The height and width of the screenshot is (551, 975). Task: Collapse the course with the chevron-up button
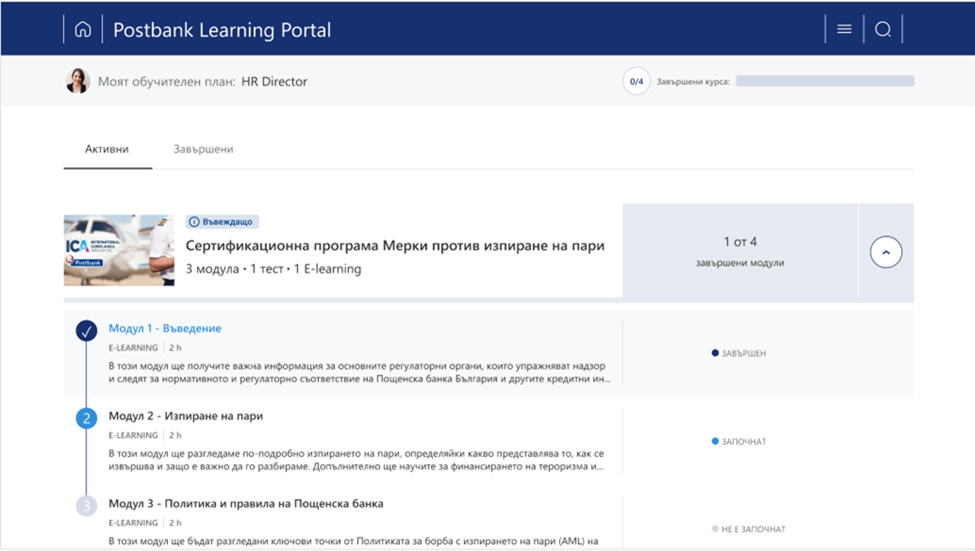tap(885, 252)
